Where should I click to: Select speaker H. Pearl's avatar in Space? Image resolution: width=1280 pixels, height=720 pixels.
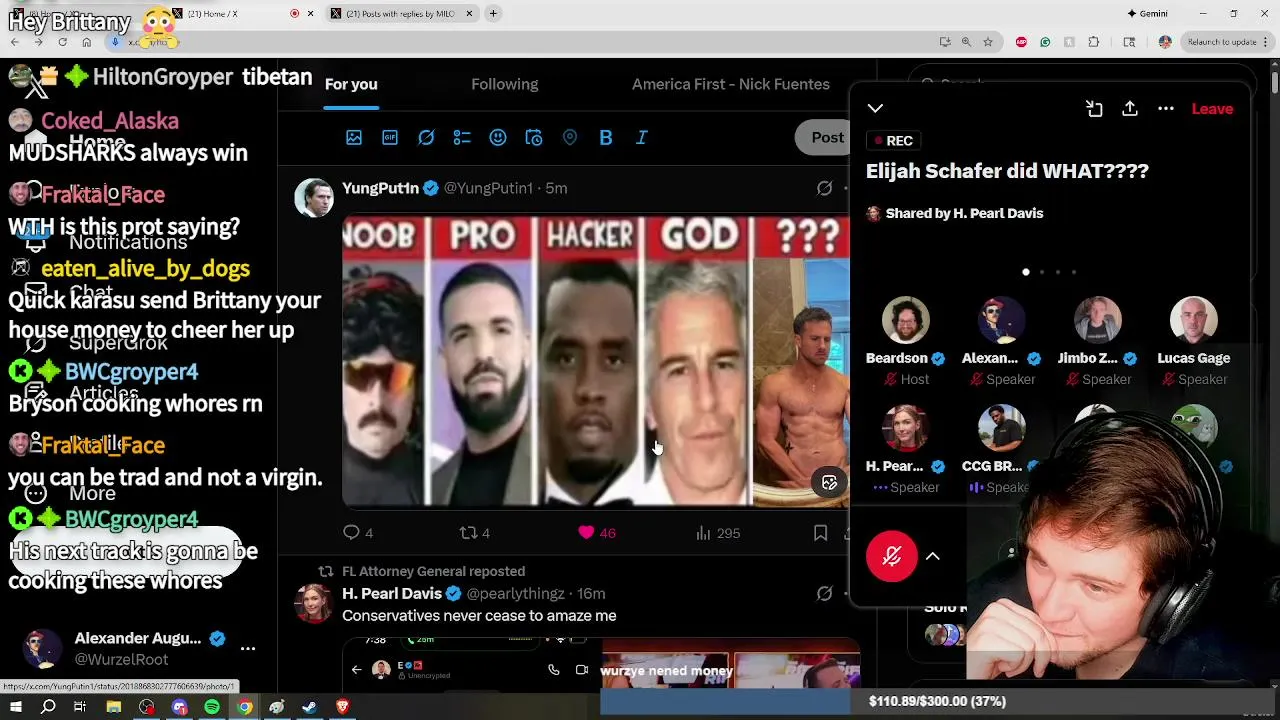905,428
